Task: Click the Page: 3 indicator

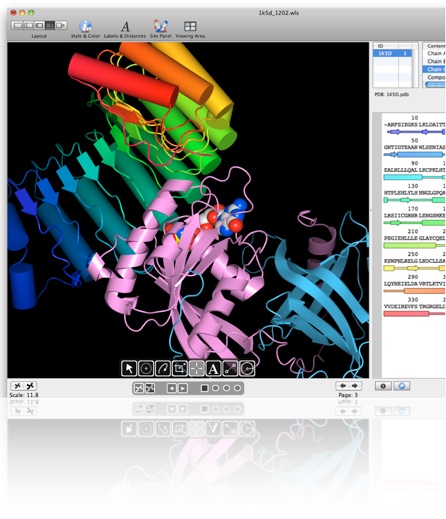Action: pos(348,395)
